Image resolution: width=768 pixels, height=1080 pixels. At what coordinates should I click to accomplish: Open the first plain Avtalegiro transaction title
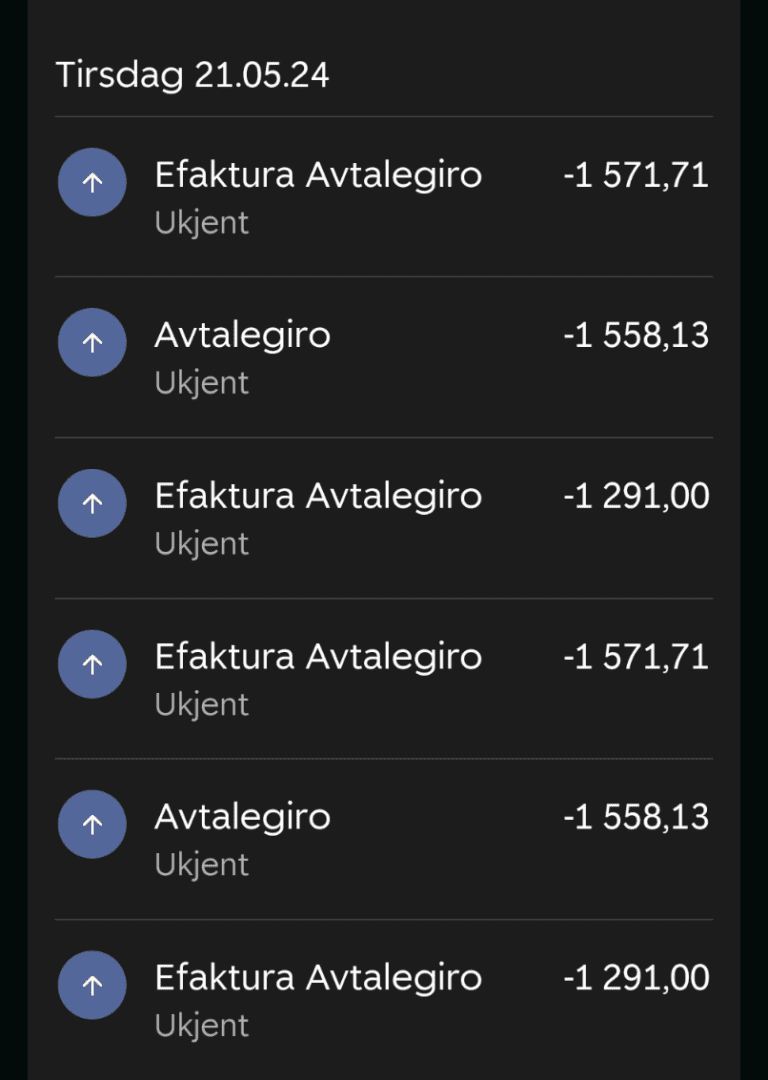coord(242,335)
